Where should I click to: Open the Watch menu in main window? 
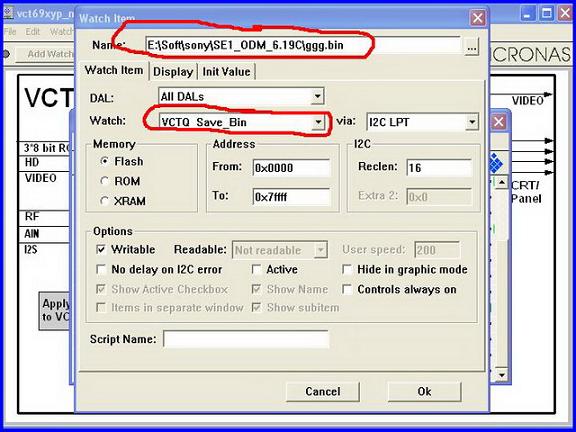[61, 32]
